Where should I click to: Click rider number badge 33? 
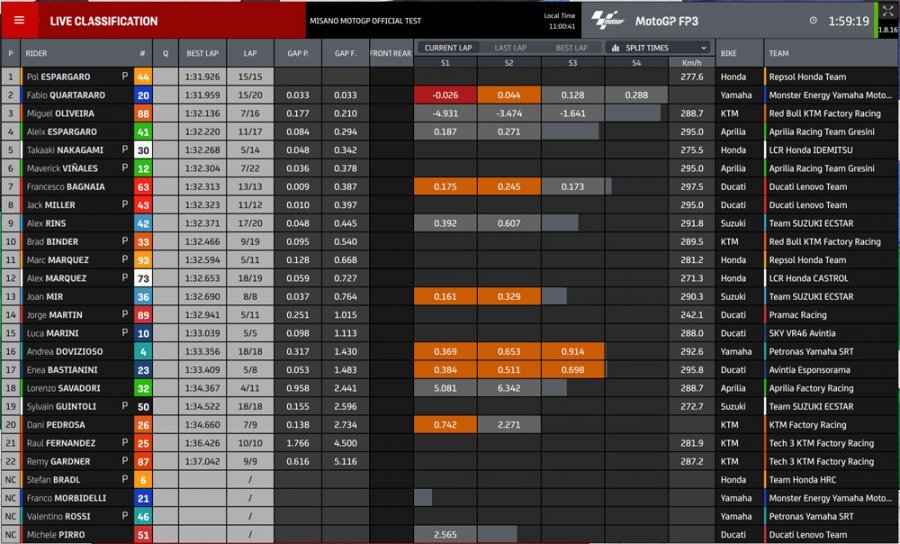143,242
